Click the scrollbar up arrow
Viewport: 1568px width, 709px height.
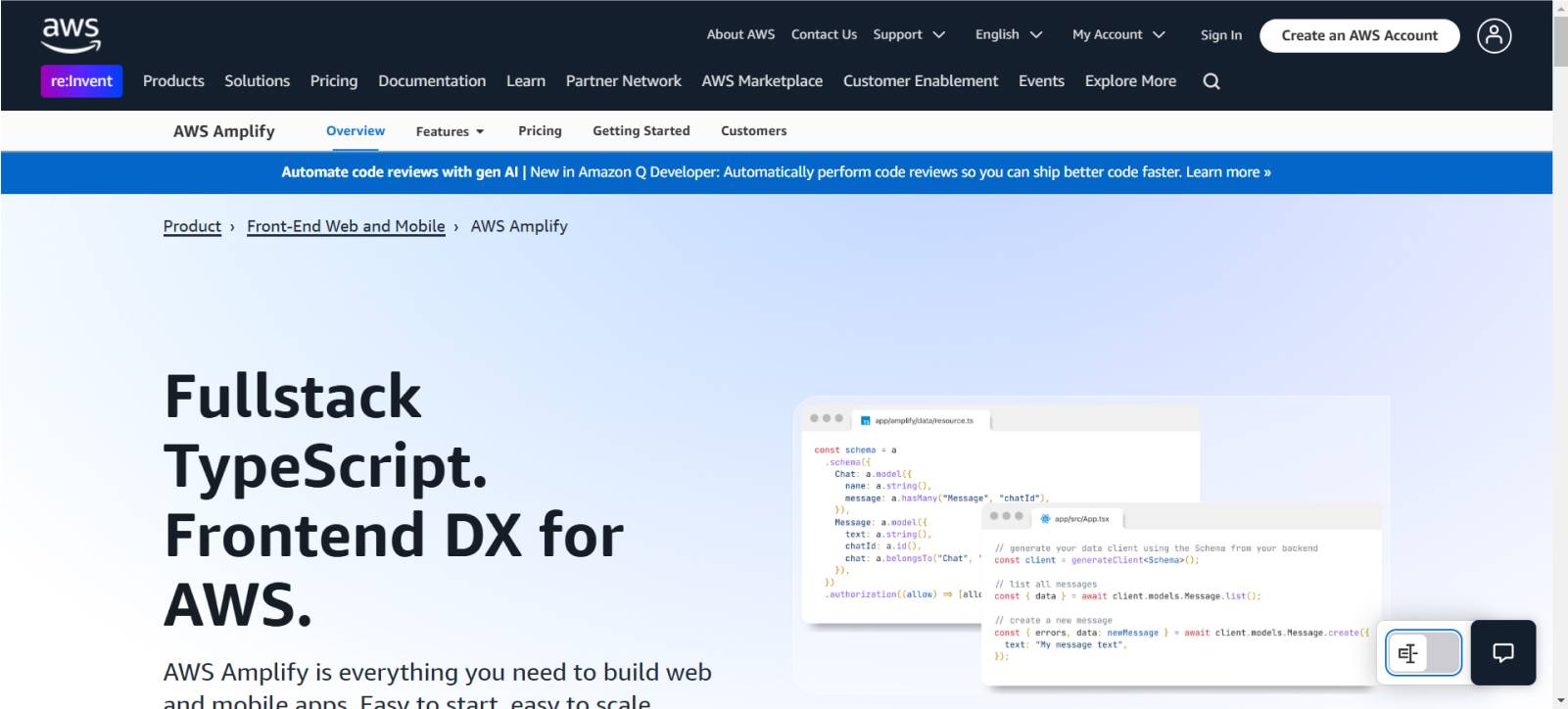[1560, 7]
